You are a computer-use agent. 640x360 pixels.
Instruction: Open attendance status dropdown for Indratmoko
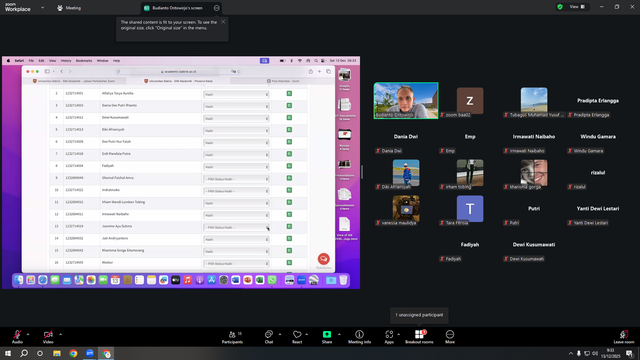[236, 191]
